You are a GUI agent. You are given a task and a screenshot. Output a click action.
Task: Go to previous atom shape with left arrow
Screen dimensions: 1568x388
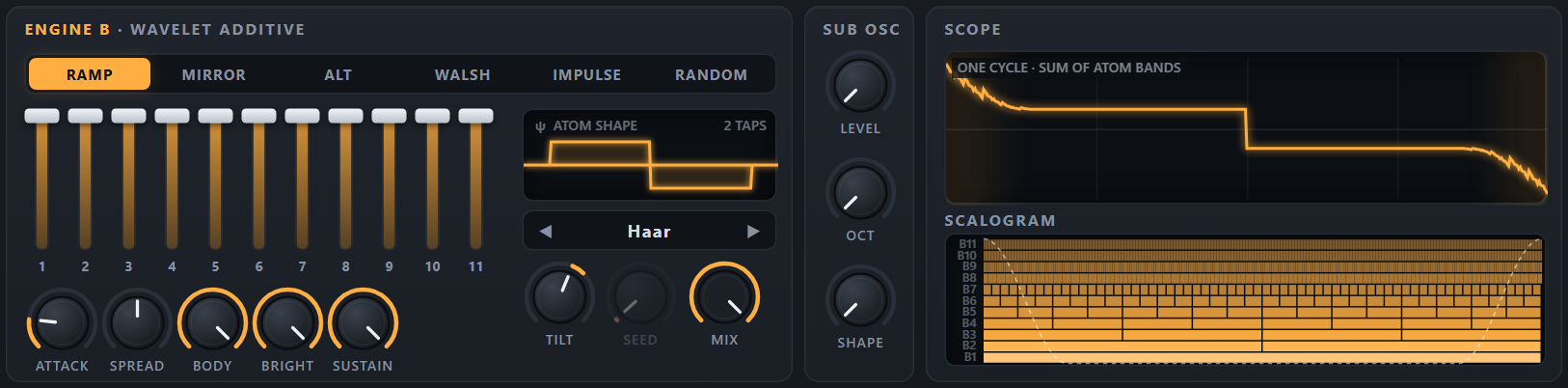(x=546, y=232)
